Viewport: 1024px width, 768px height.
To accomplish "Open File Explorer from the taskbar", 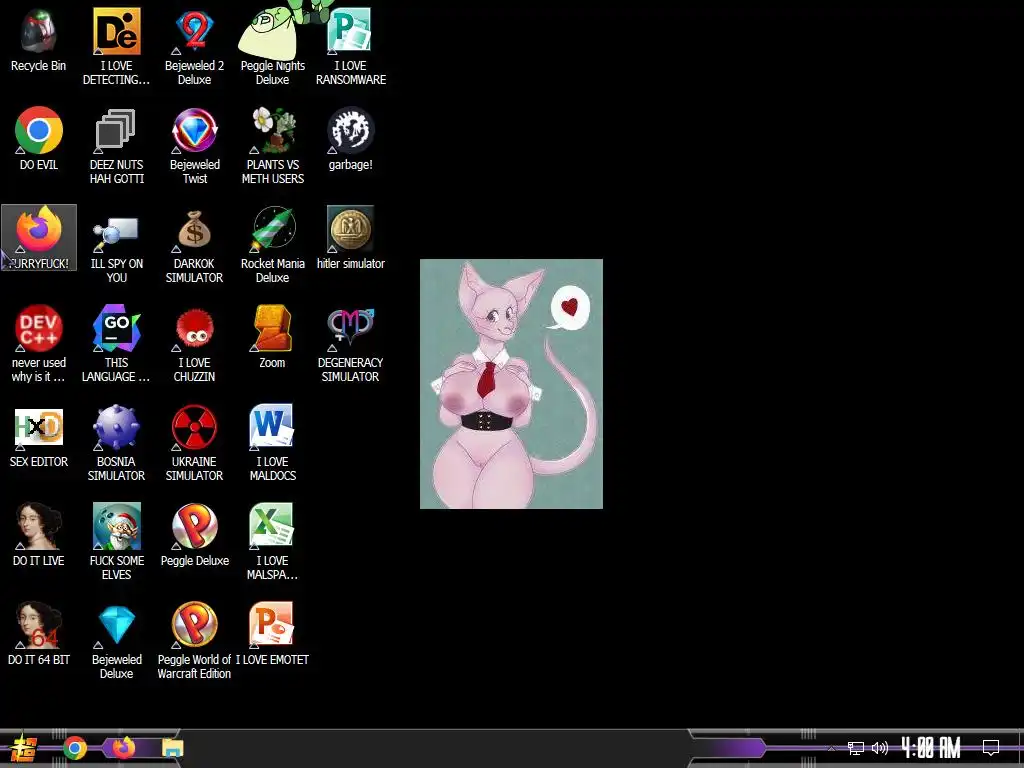I will (173, 748).
